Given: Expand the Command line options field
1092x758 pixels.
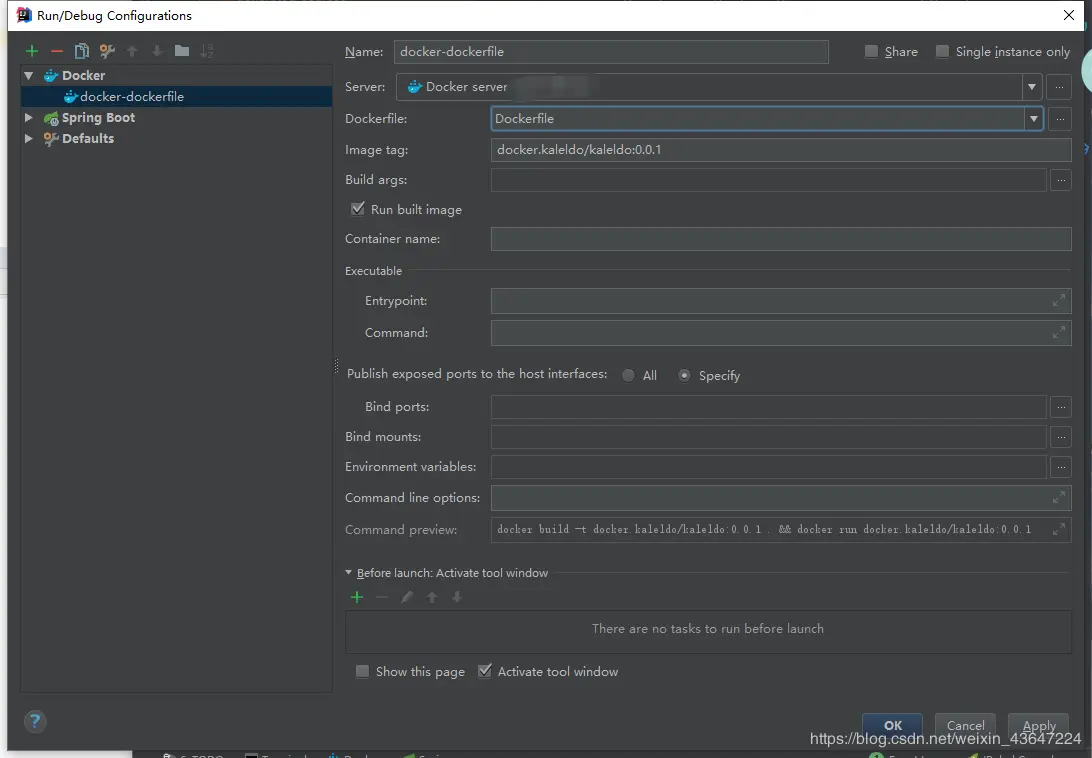Looking at the screenshot, I should pos(1058,498).
